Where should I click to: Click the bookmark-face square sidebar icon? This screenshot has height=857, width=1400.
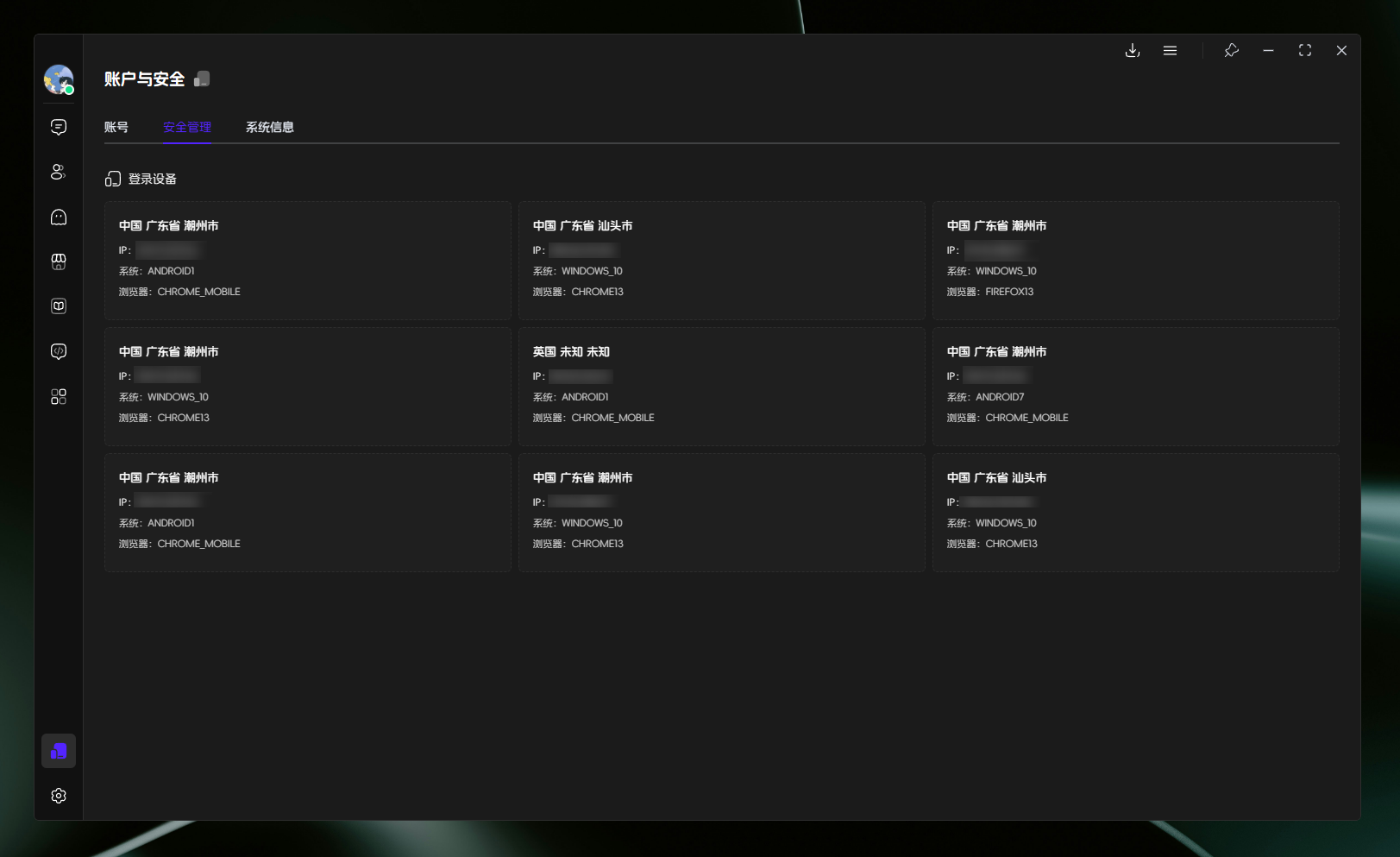[59, 306]
